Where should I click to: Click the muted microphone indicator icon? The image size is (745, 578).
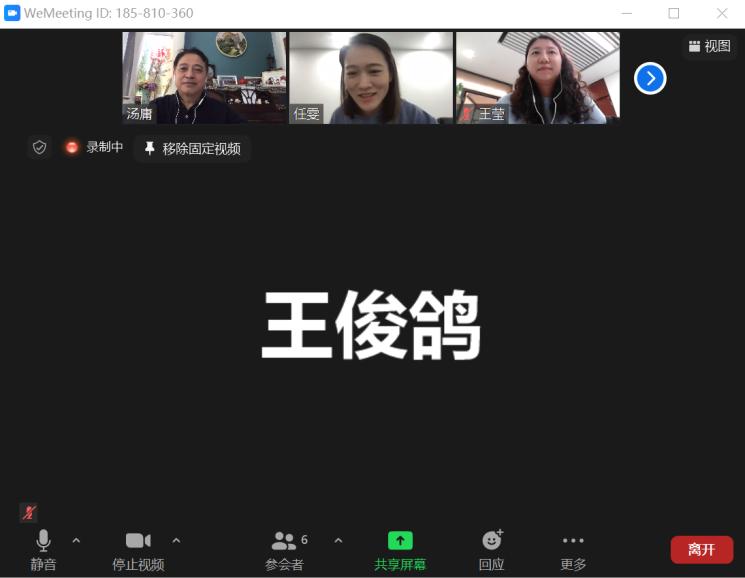(x=29, y=512)
